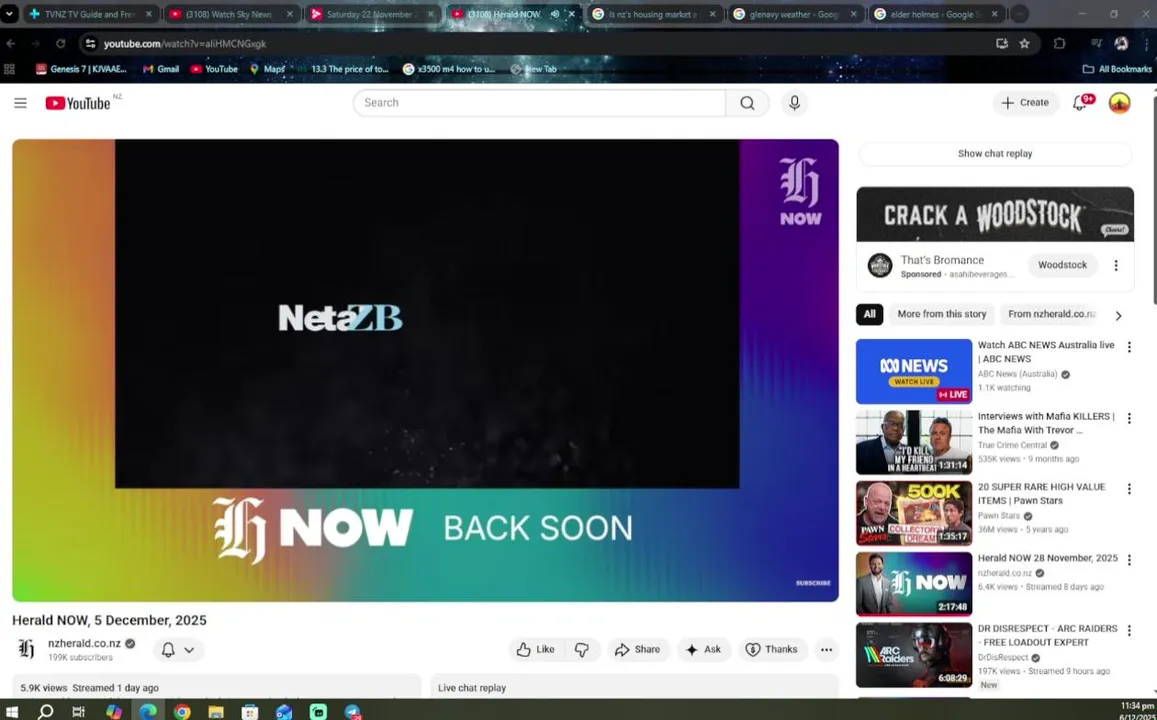Reload the page

[61, 44]
